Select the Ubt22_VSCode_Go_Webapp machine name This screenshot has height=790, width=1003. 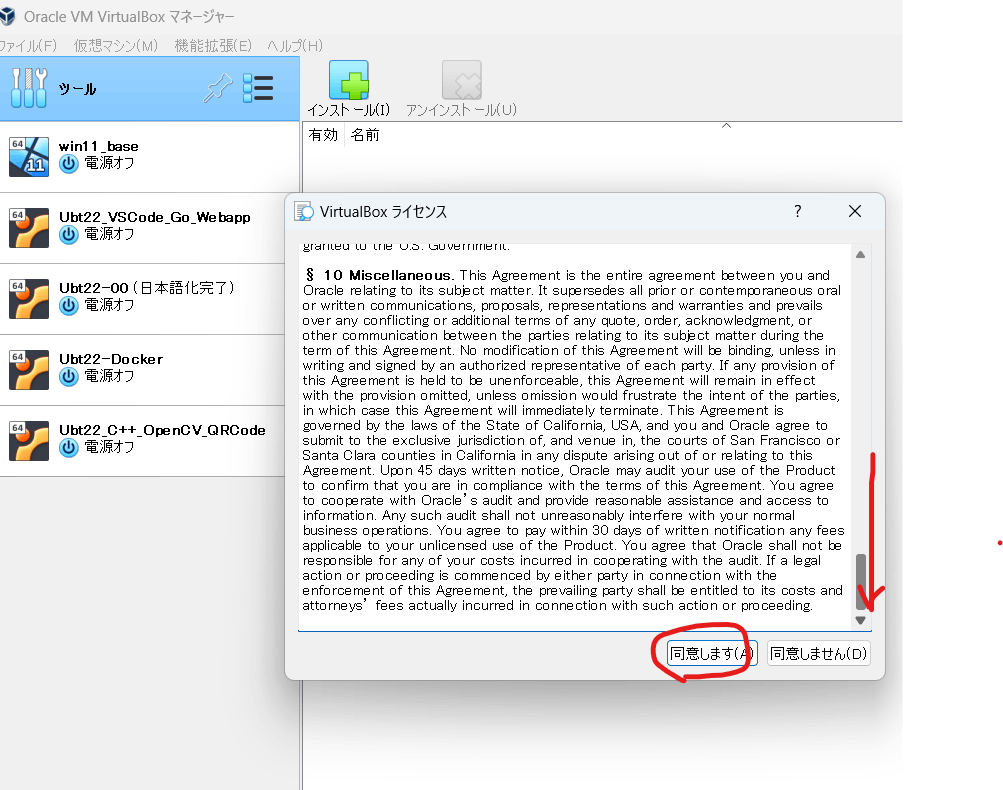click(155, 217)
